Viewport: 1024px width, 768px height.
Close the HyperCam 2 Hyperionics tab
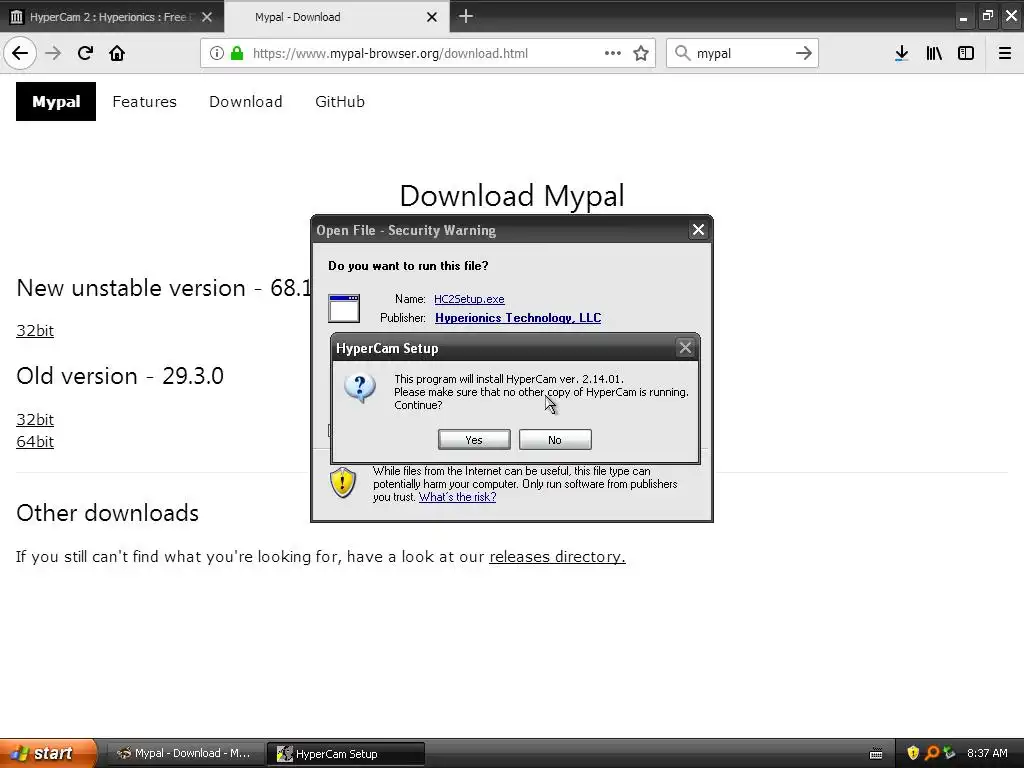coord(207,17)
